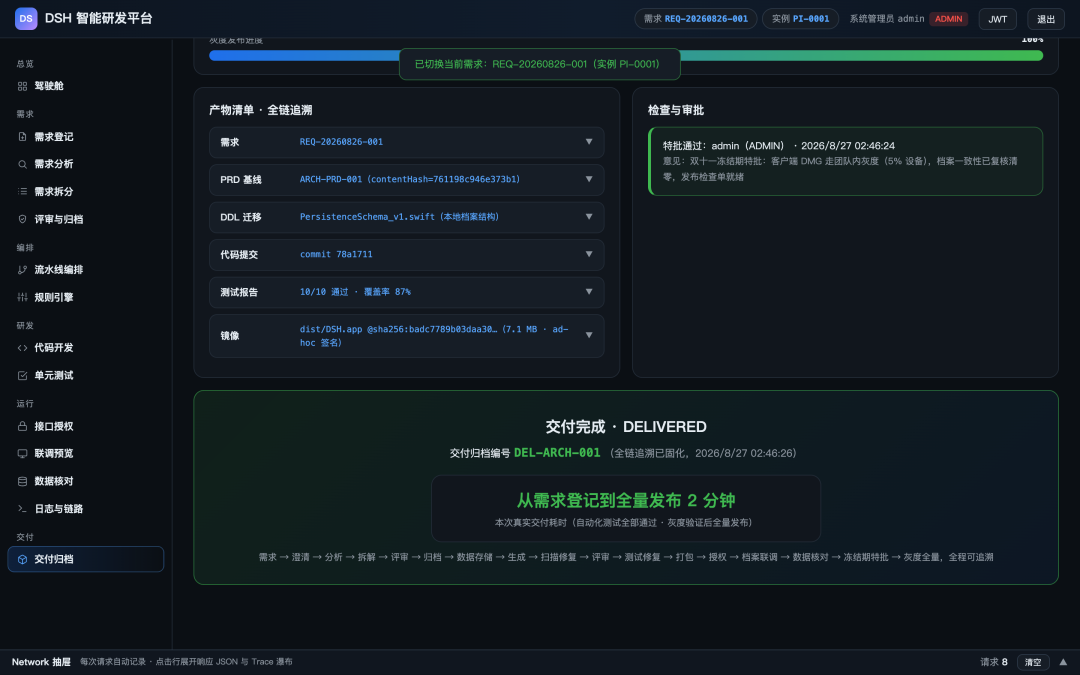Click the 单元测试 checkbox icon
Screen dimensions: 1080x675
pyautogui.click(x=22, y=375)
